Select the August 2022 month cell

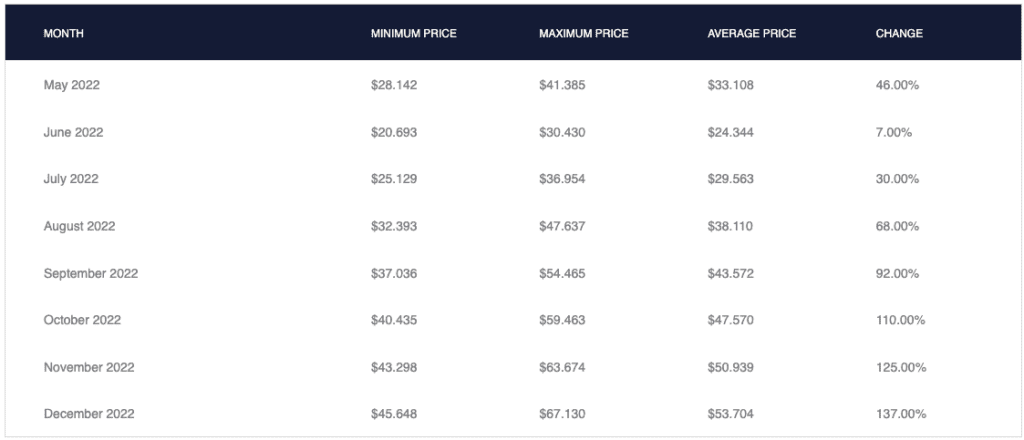(x=79, y=226)
